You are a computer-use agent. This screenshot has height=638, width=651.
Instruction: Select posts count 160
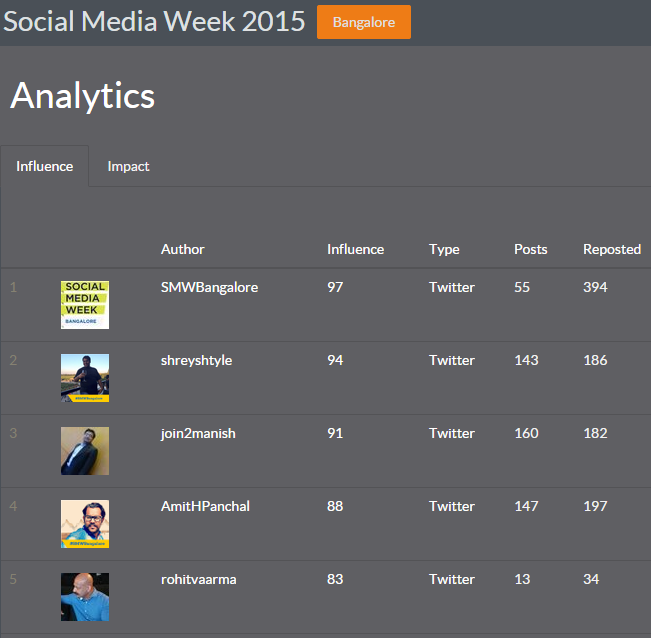526,433
